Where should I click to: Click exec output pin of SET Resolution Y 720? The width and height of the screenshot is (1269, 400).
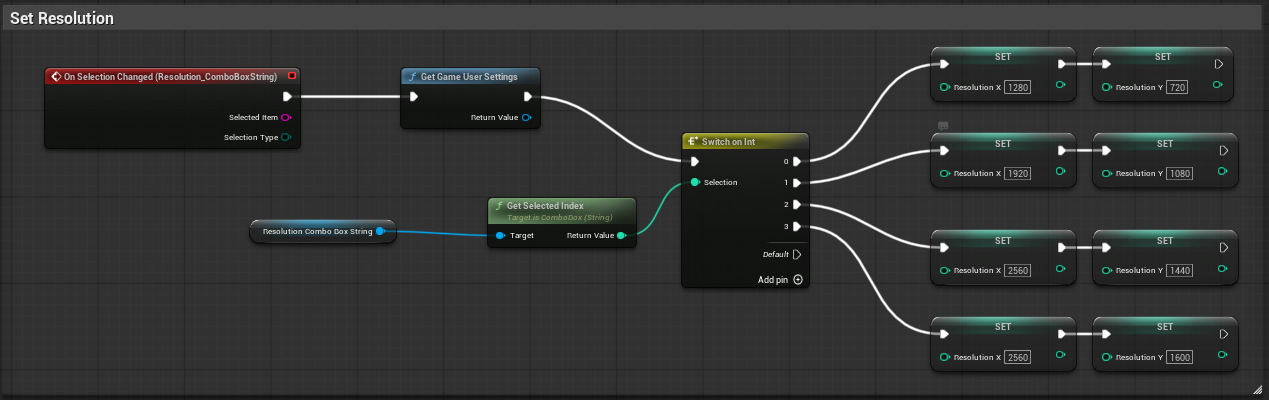[1219, 64]
